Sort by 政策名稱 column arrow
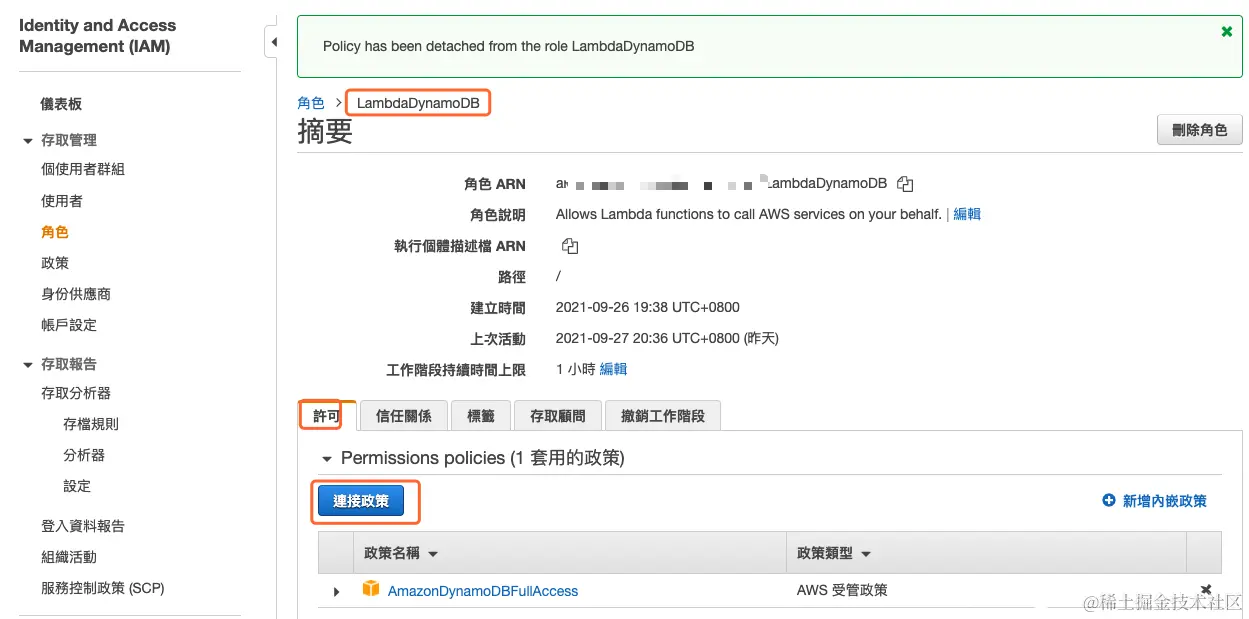 433,554
